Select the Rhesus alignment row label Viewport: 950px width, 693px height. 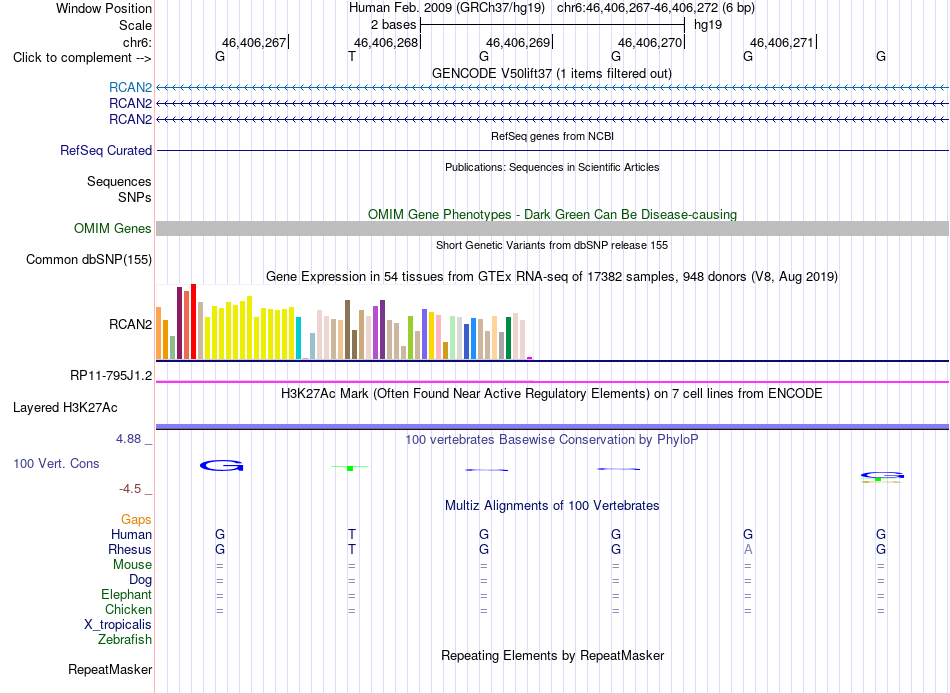pos(130,549)
